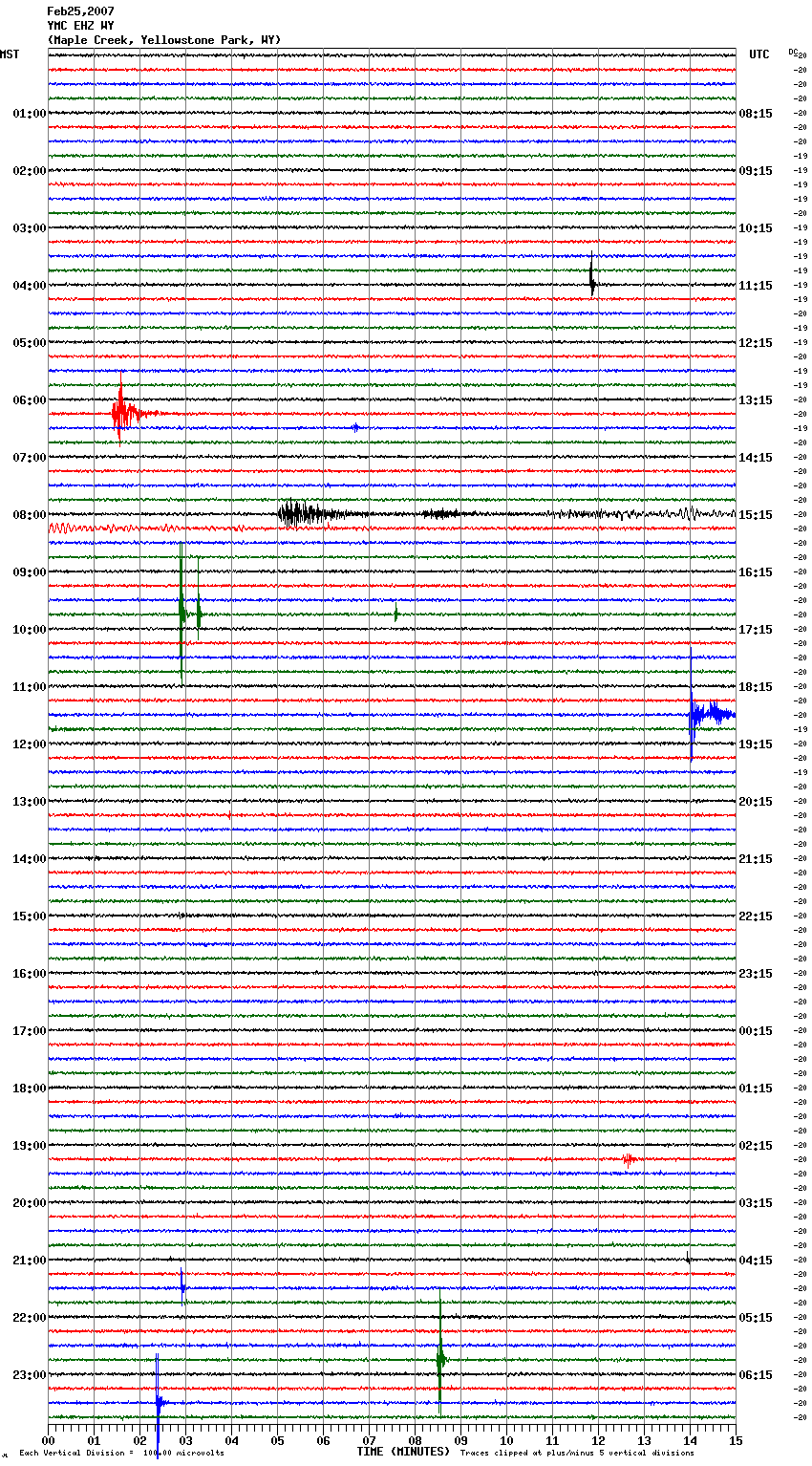Click the 20:15 UTC time label
The width and height of the screenshot is (812, 1466).
pos(756,802)
